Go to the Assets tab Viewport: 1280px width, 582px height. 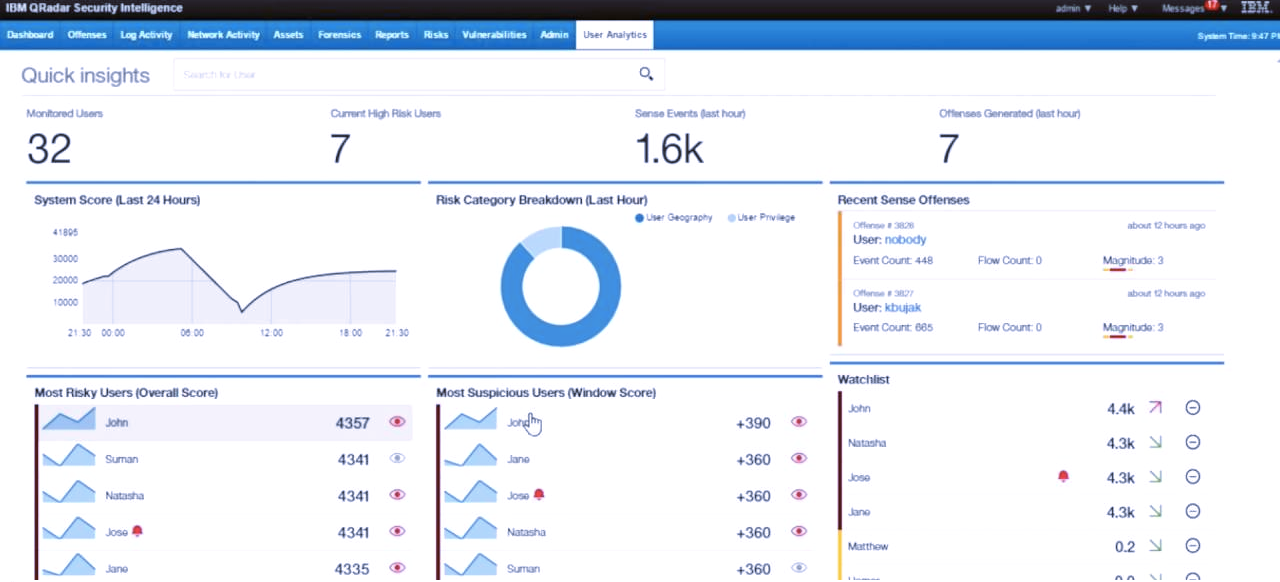tap(288, 35)
